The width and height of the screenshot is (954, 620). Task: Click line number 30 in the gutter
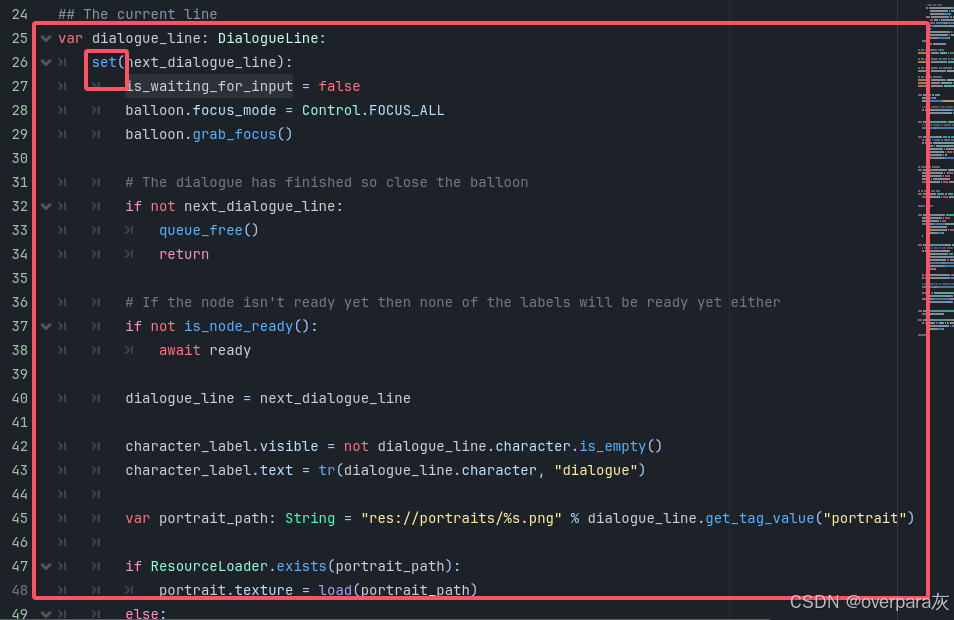pos(19,158)
